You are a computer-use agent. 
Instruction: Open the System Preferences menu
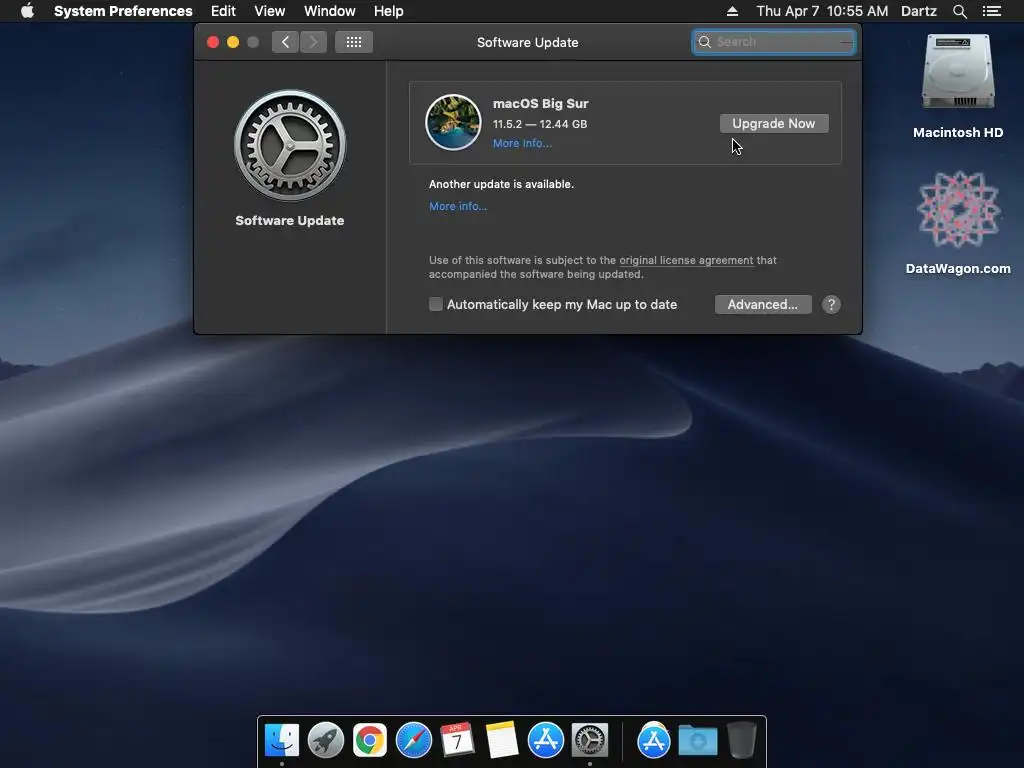coord(123,11)
